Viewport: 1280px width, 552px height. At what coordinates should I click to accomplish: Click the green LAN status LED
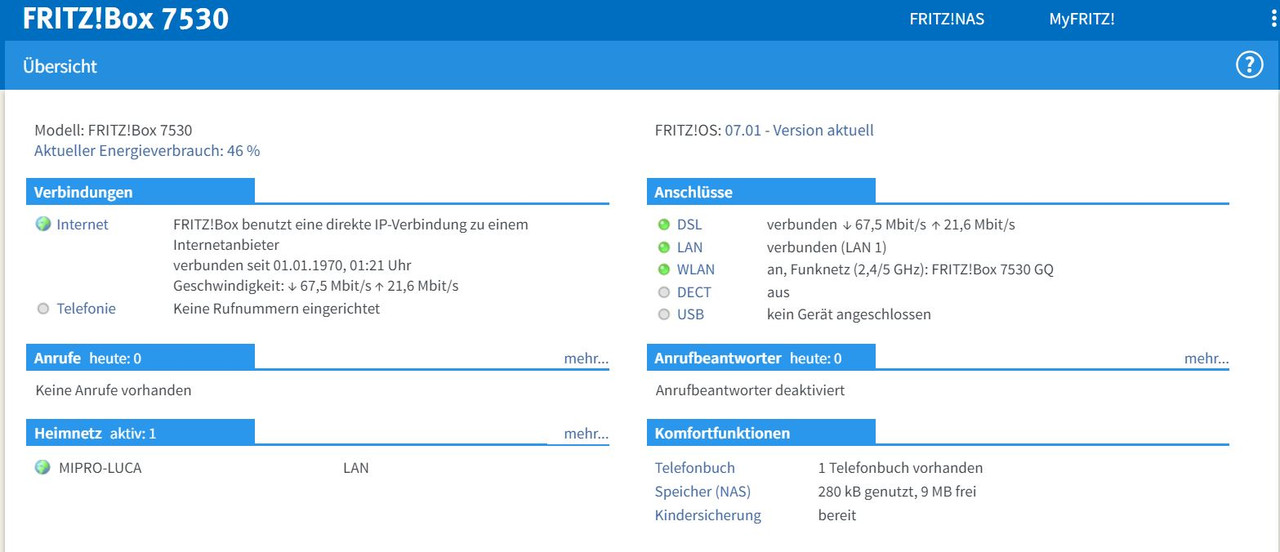[x=664, y=247]
